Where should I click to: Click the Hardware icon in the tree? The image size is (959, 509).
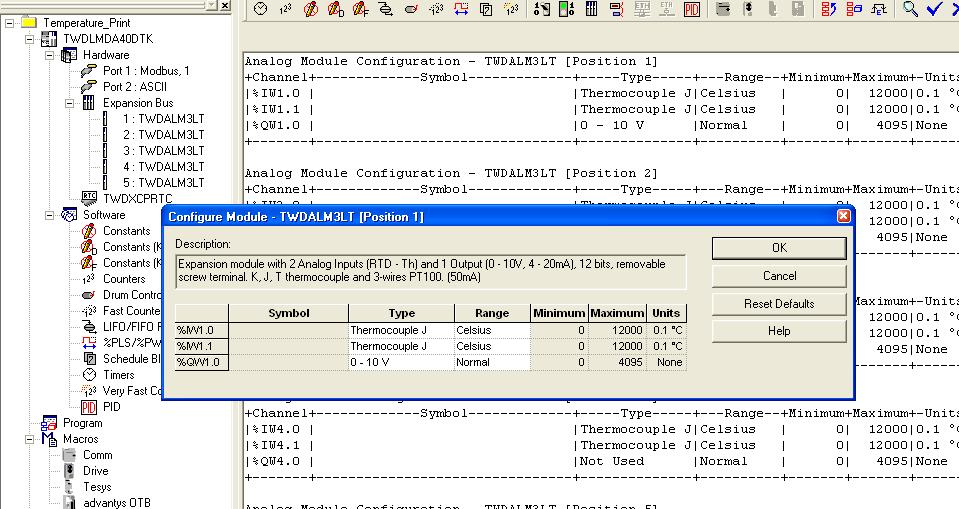69,55
